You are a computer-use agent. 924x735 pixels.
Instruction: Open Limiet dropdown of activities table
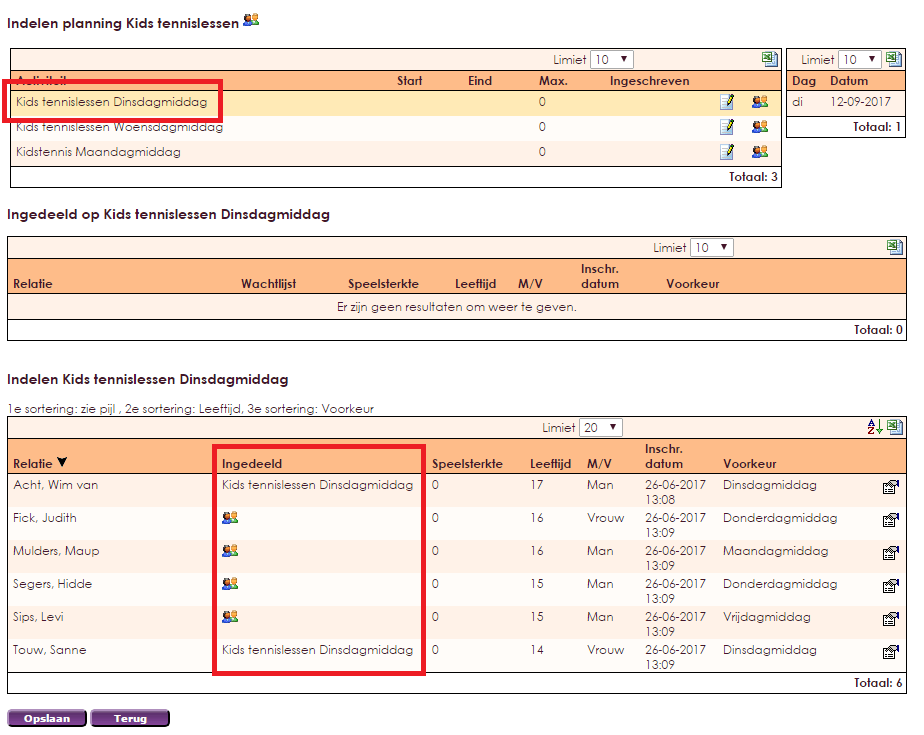click(x=612, y=60)
